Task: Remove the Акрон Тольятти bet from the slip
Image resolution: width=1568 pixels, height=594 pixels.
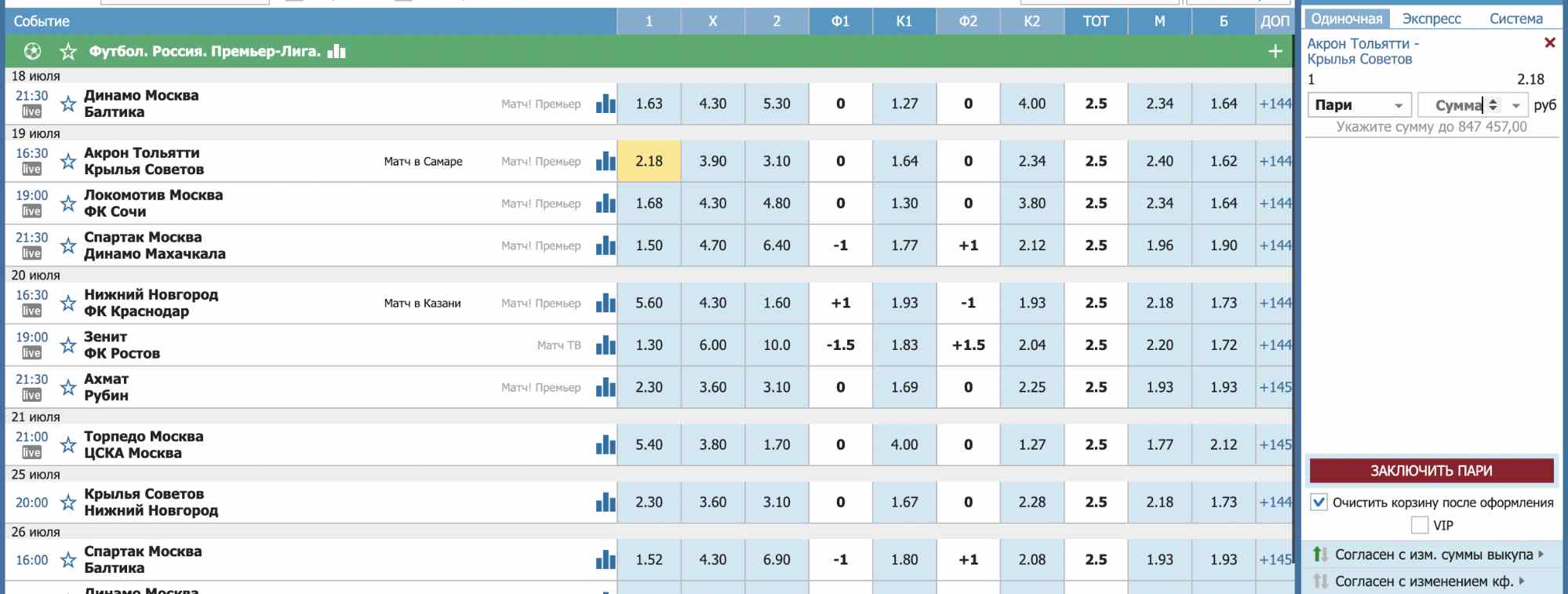Action: tap(1549, 43)
